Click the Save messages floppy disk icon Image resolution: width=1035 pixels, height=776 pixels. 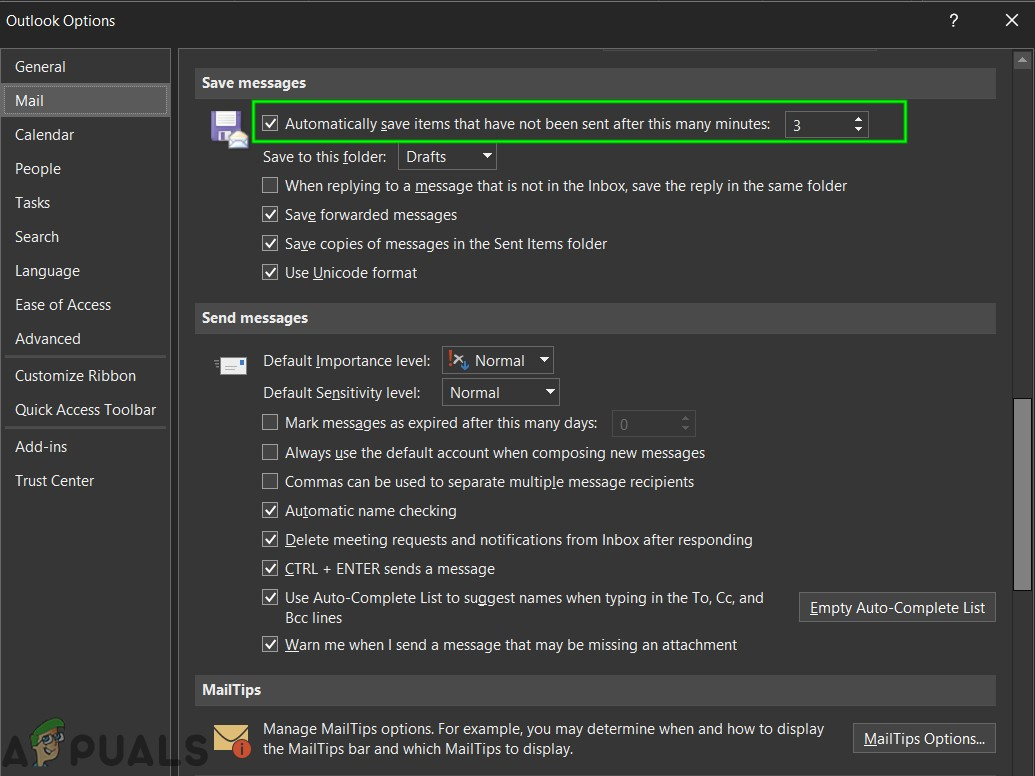(229, 129)
